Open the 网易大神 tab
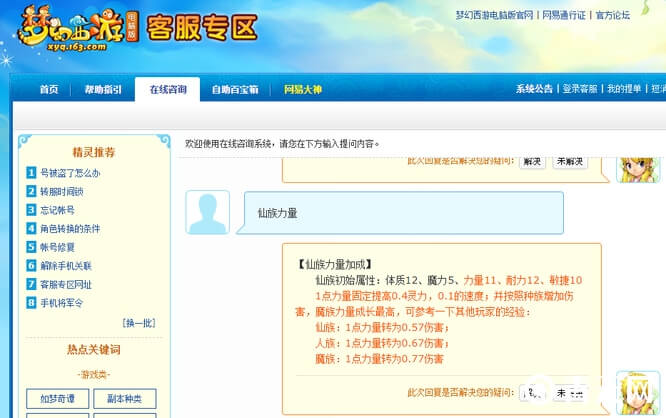The image size is (666, 418). 302,90
